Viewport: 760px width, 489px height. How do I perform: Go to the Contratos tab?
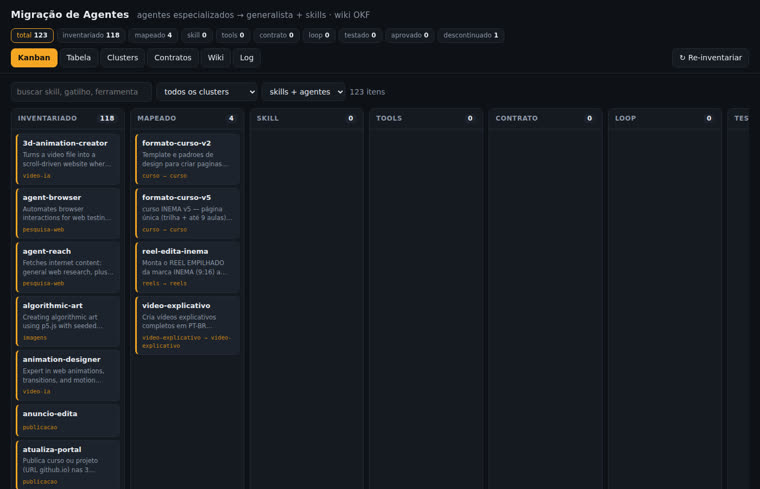pyautogui.click(x=173, y=58)
